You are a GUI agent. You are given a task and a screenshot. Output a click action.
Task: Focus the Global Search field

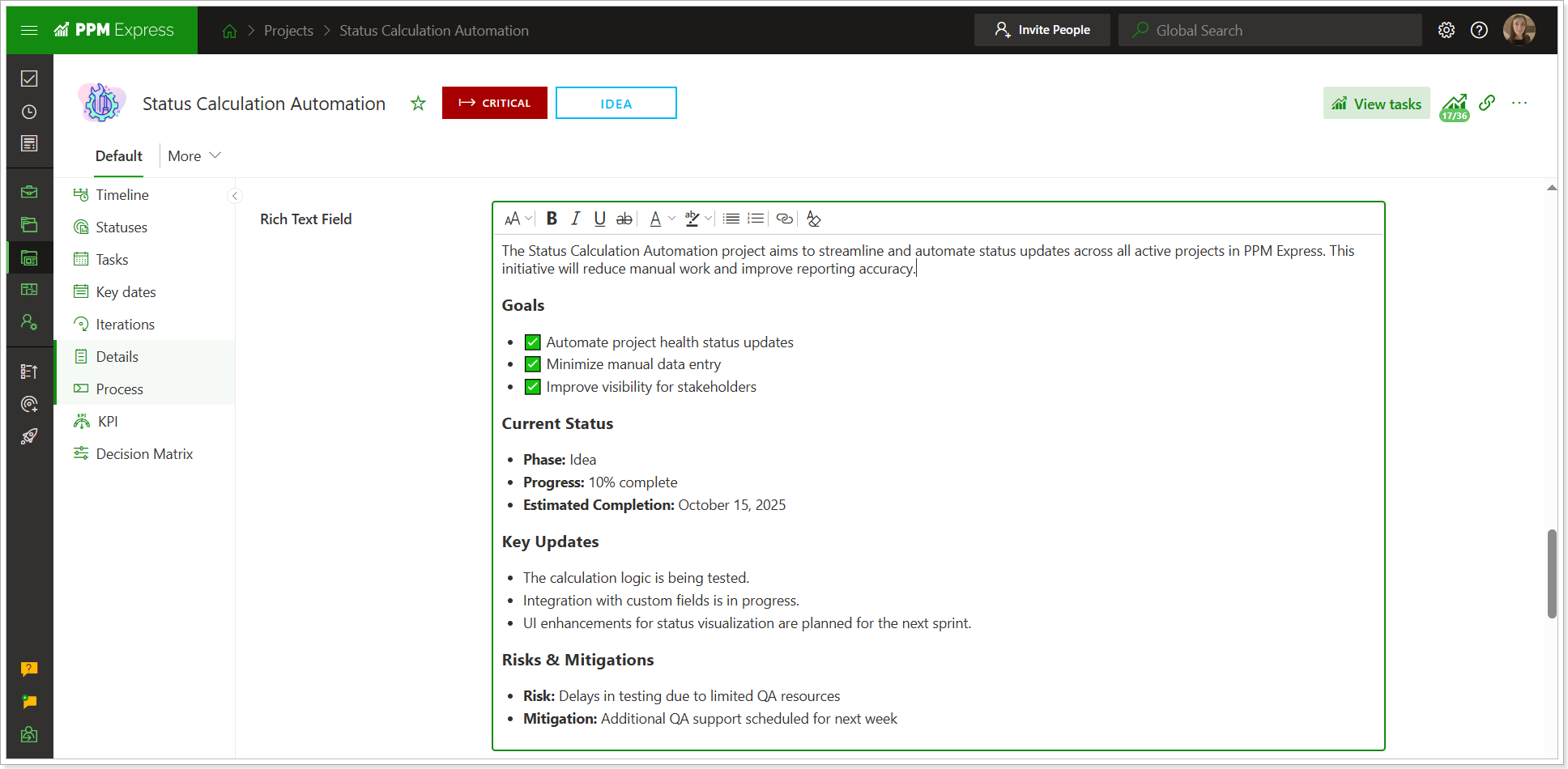[1270, 30]
